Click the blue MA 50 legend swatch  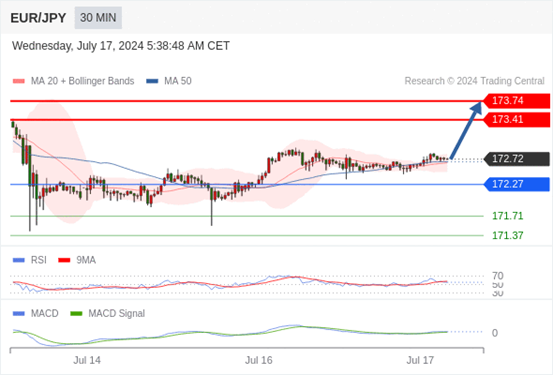point(152,81)
